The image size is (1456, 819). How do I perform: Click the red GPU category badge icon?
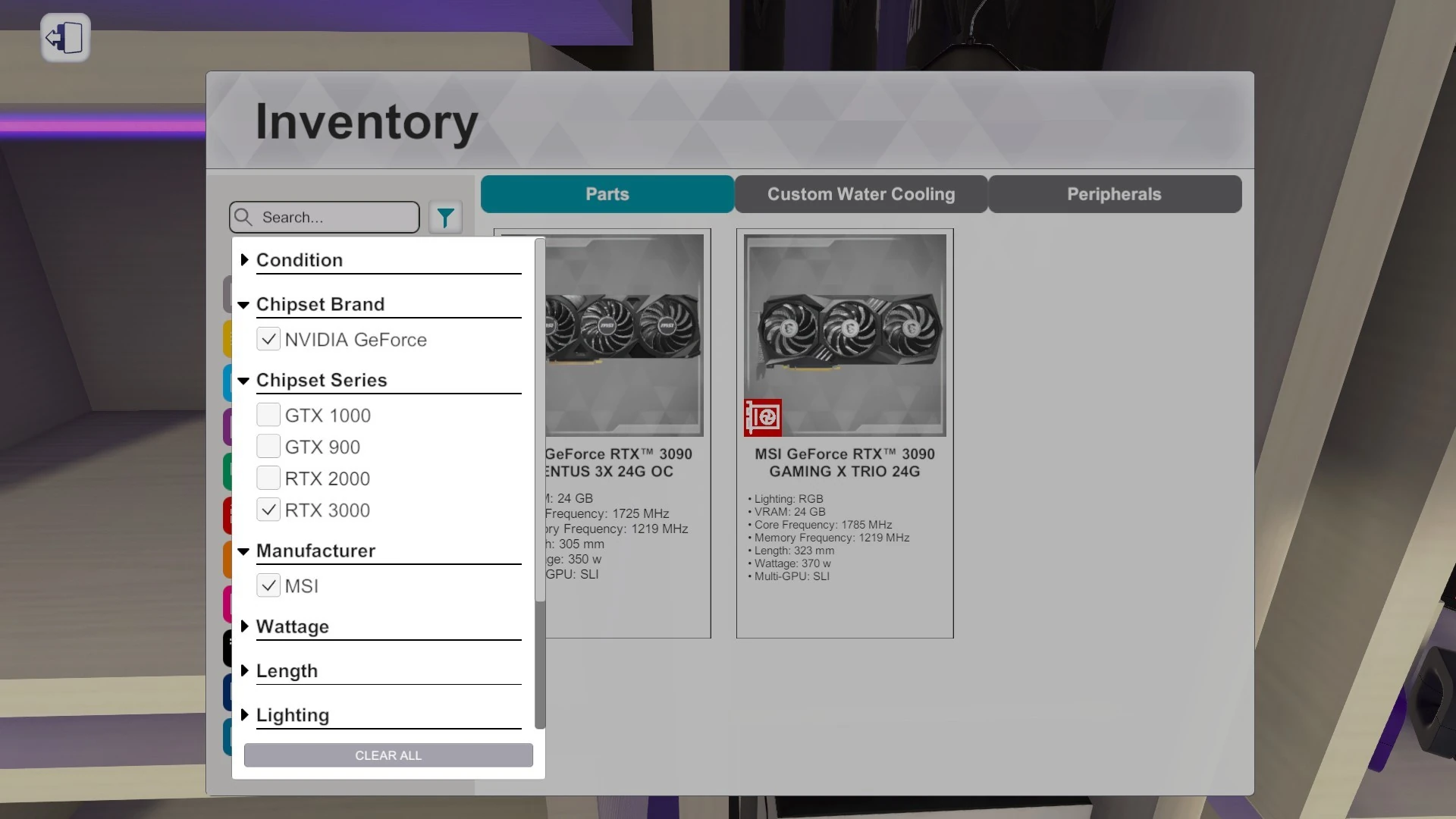[x=762, y=417]
